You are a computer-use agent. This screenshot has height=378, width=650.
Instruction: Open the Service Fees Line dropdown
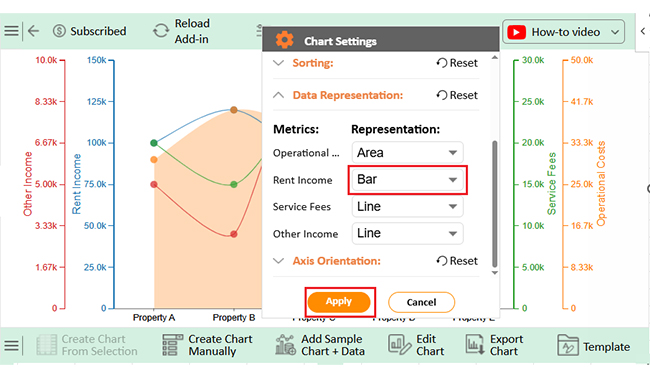(407, 206)
